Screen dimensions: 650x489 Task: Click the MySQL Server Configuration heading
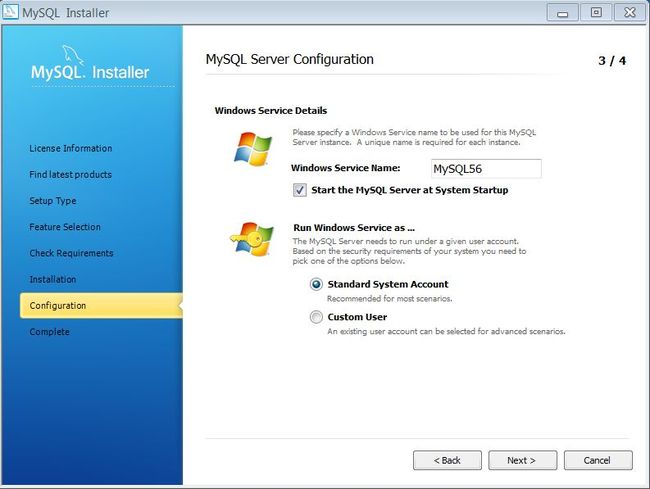(x=289, y=59)
